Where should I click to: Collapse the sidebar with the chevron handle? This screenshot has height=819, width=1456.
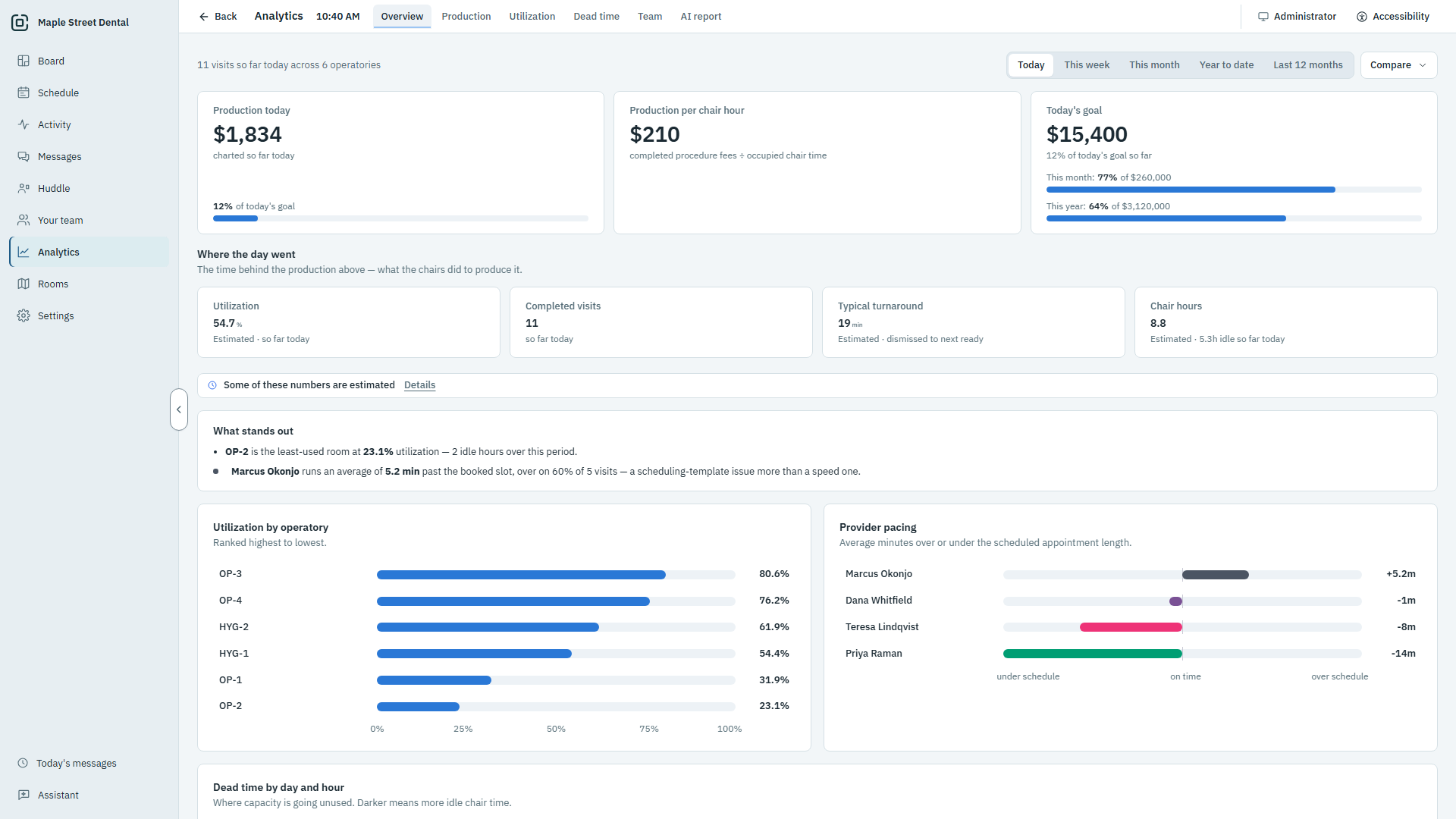[179, 409]
